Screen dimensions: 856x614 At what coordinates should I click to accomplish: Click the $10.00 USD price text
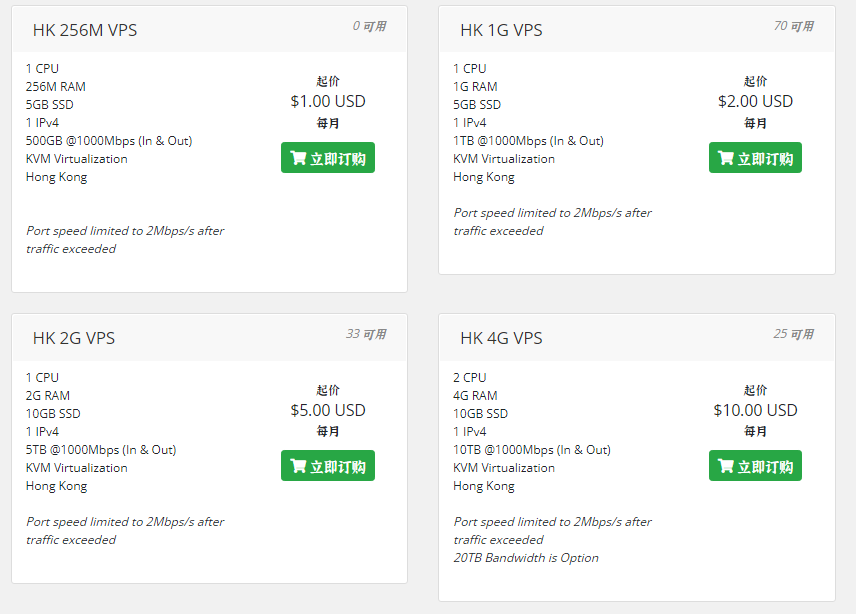tap(755, 410)
